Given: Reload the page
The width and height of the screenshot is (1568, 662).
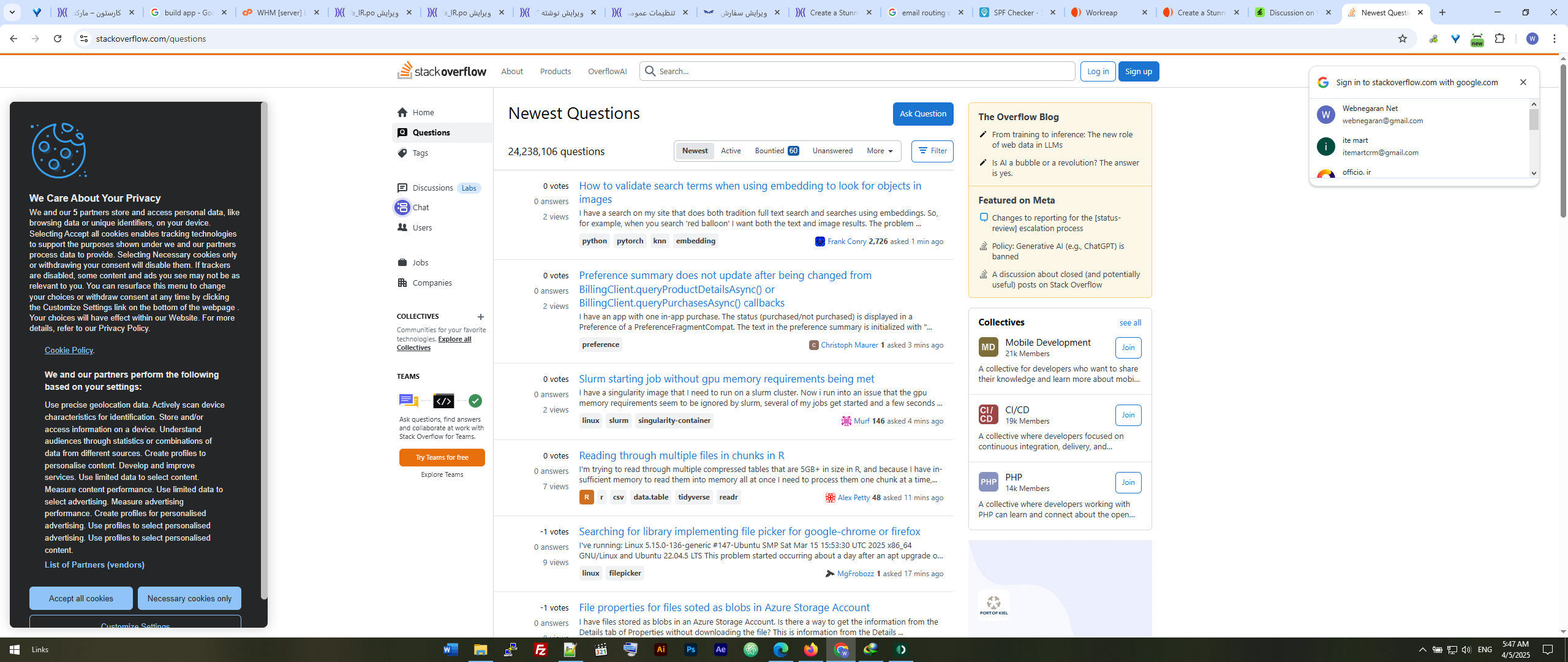Looking at the screenshot, I should (x=58, y=39).
